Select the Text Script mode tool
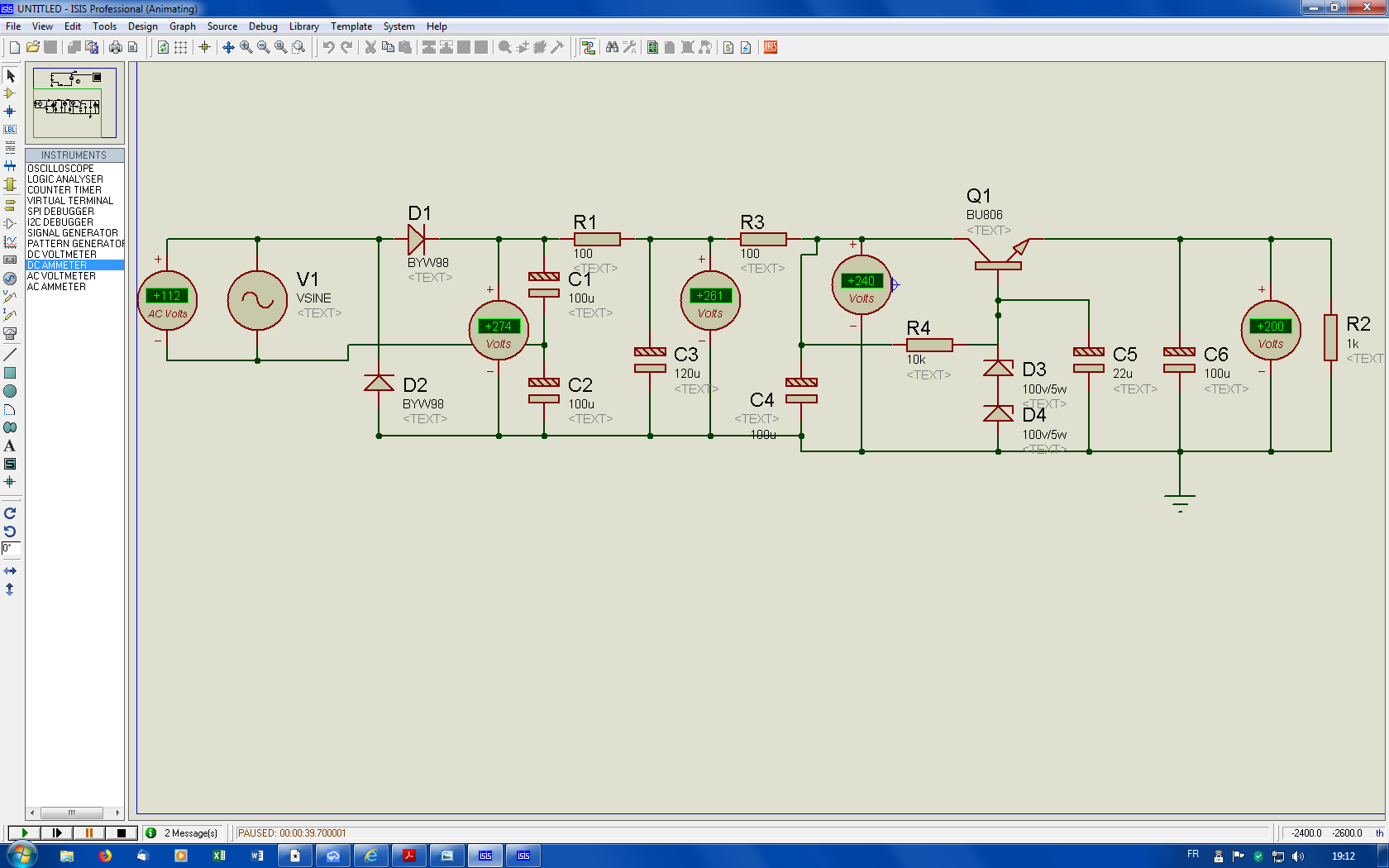 [x=10, y=147]
